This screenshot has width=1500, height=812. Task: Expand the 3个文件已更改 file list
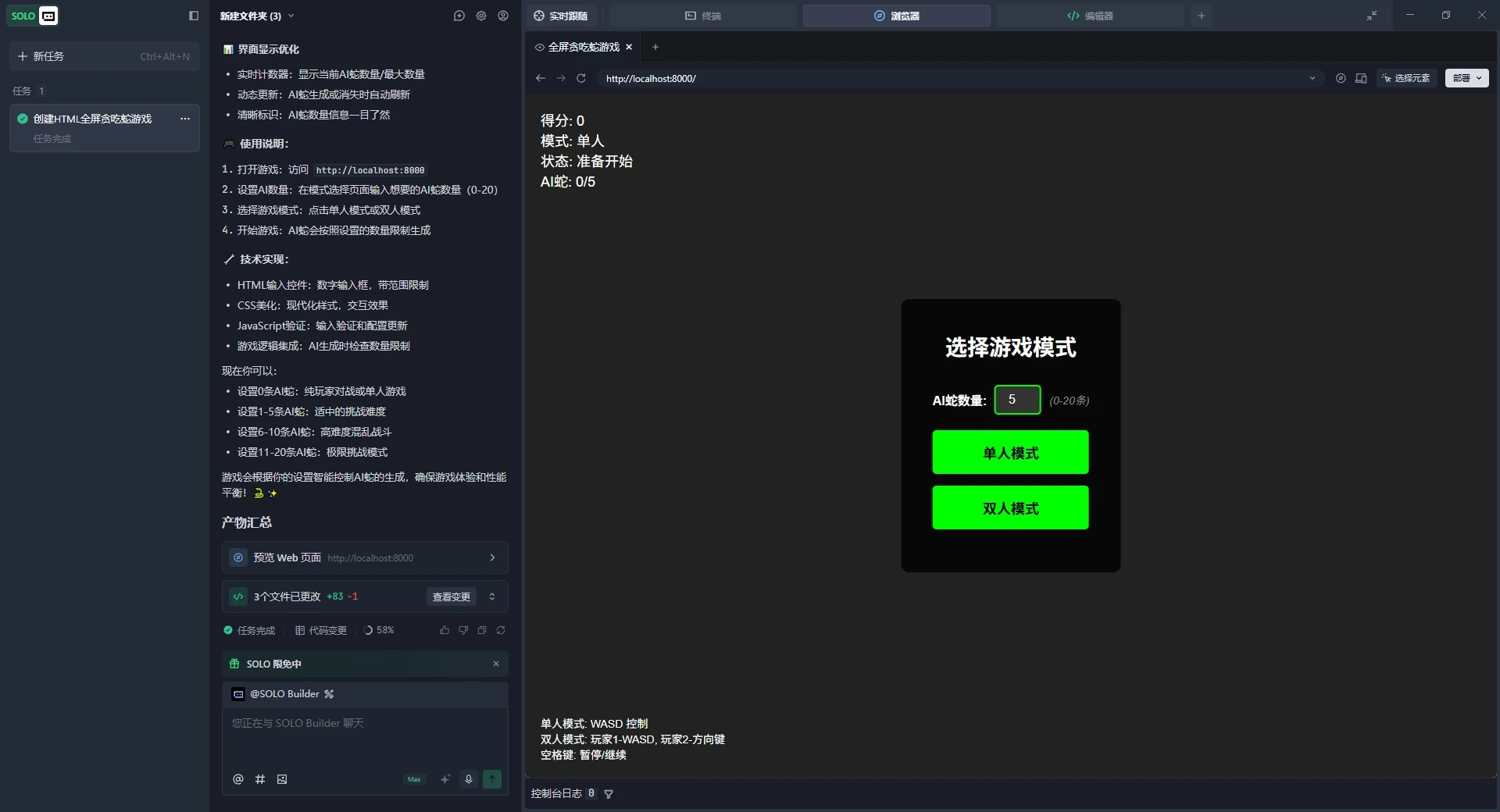click(492, 597)
